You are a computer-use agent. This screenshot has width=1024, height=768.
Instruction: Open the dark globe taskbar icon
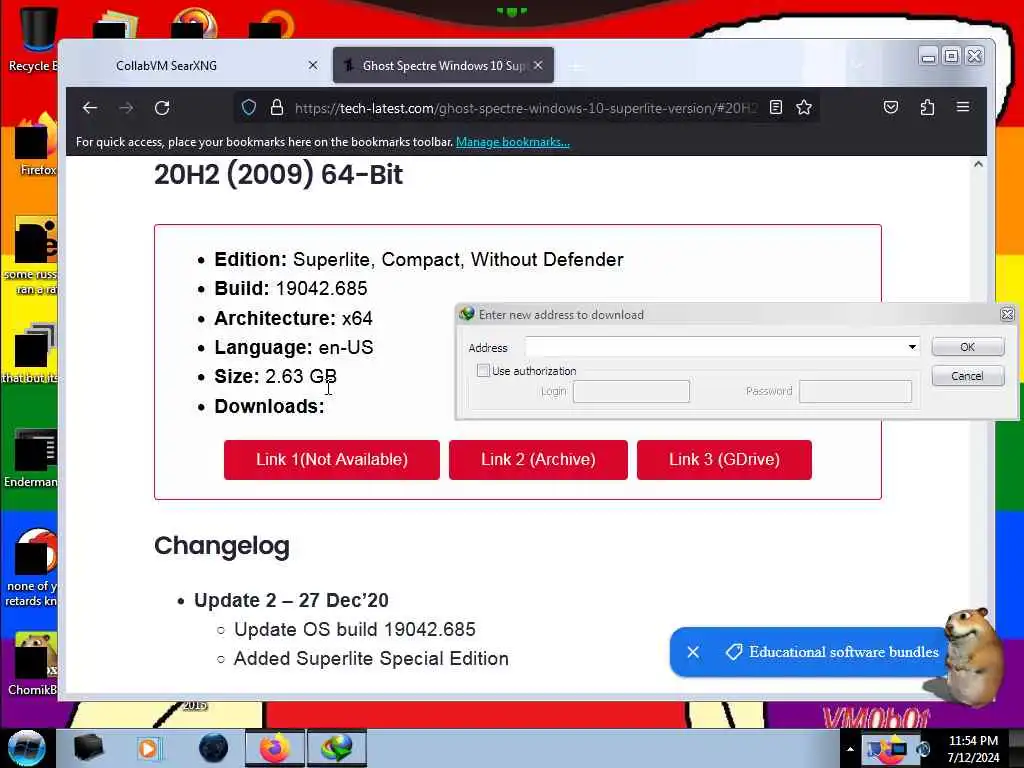coord(214,748)
